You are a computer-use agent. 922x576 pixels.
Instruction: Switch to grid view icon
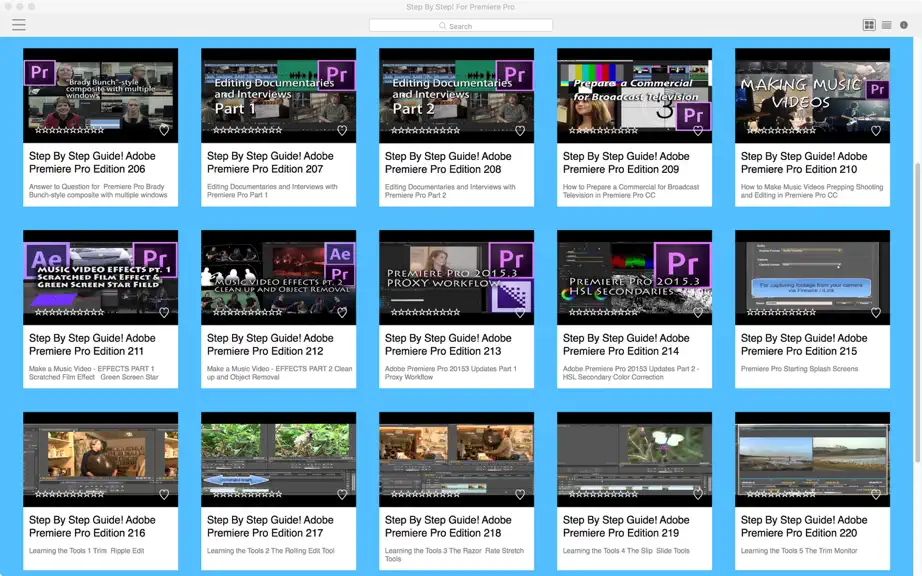coord(868,25)
